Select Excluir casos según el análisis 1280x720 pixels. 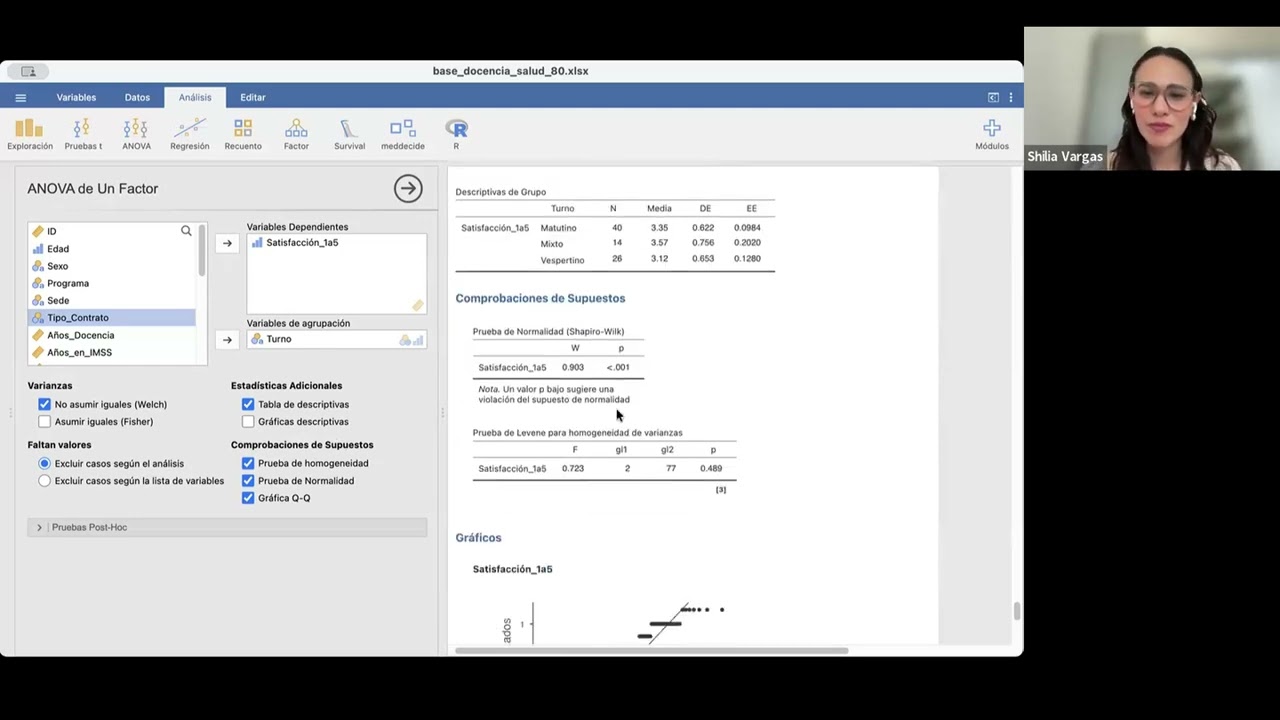click(x=44, y=463)
